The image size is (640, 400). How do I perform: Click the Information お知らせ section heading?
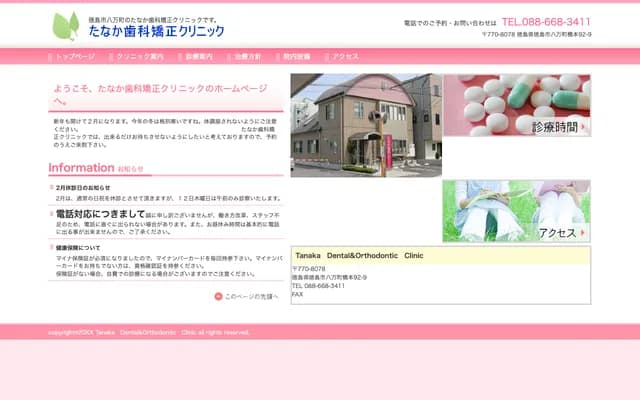coord(96,168)
